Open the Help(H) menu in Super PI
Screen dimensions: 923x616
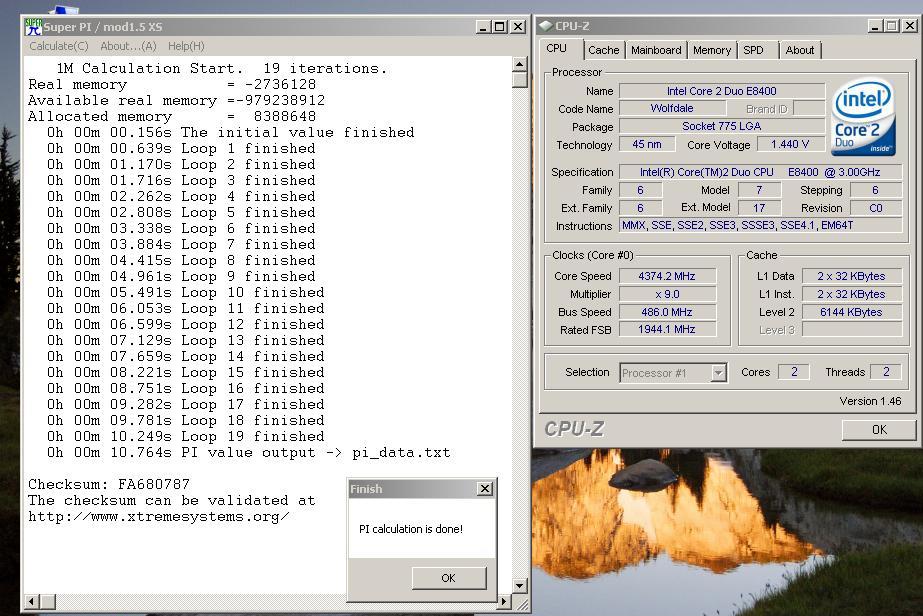click(x=186, y=46)
